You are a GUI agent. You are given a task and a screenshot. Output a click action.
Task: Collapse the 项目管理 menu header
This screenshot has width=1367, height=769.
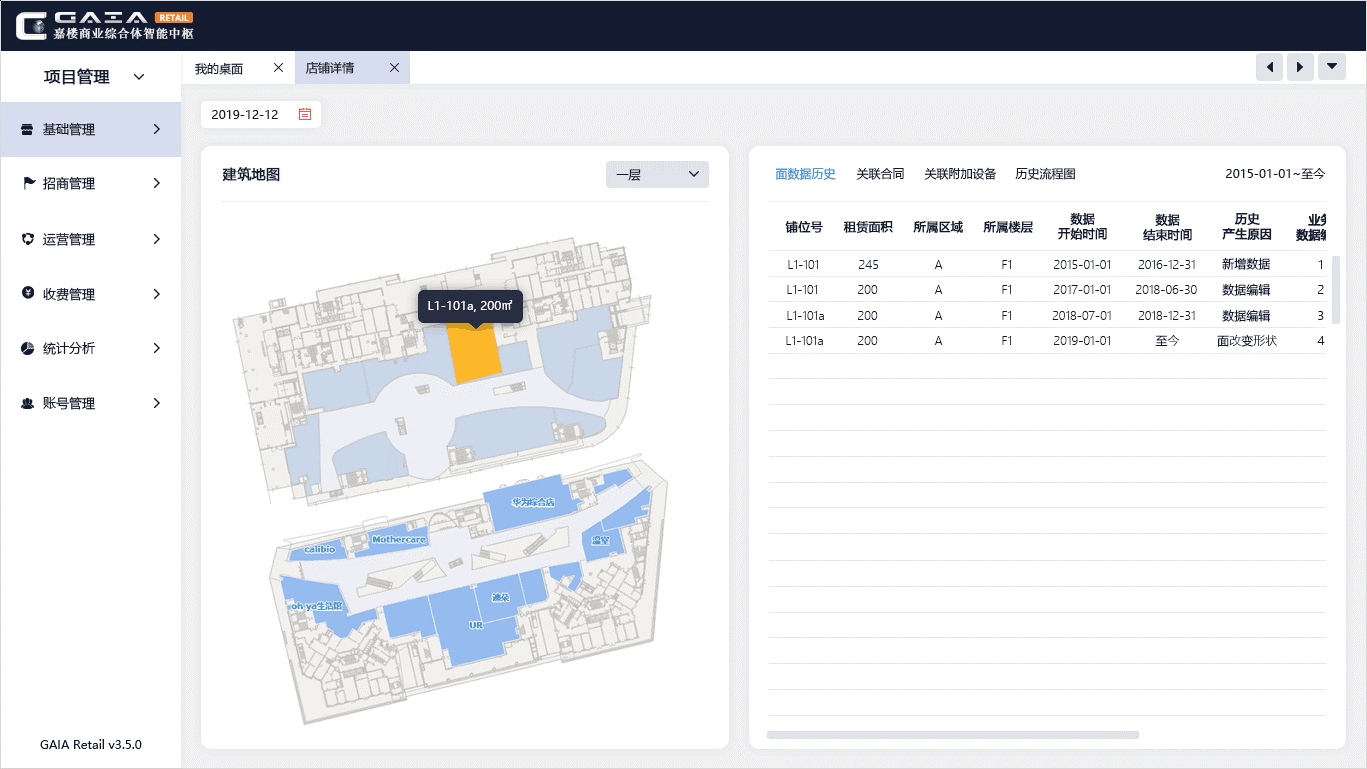(x=139, y=77)
